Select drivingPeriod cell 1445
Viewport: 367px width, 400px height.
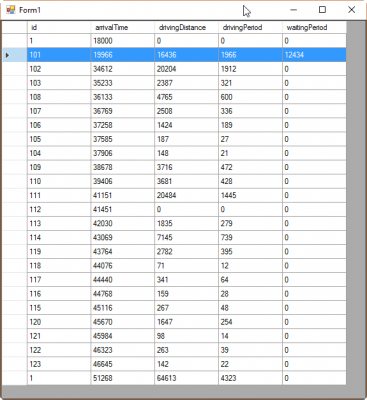[x=251, y=195]
